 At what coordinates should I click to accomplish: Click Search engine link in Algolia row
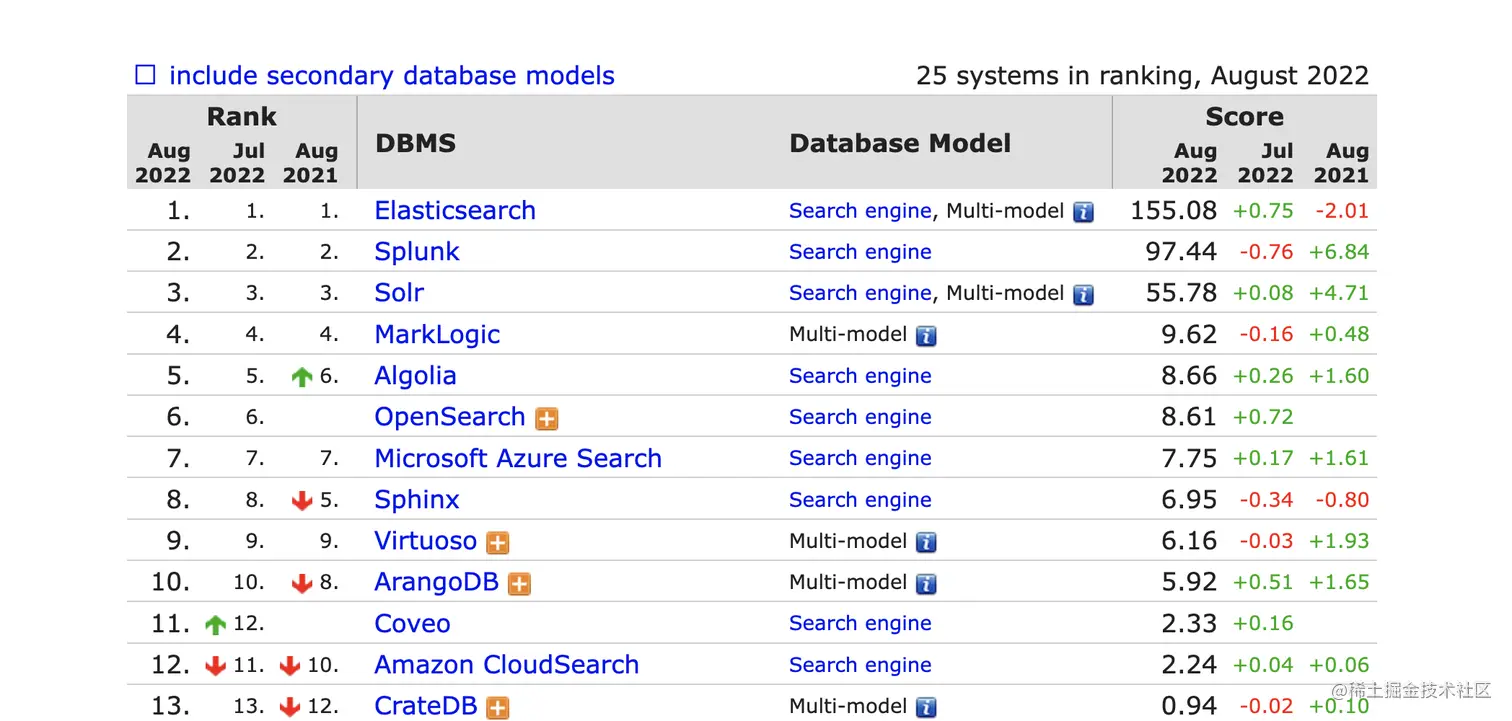860,376
